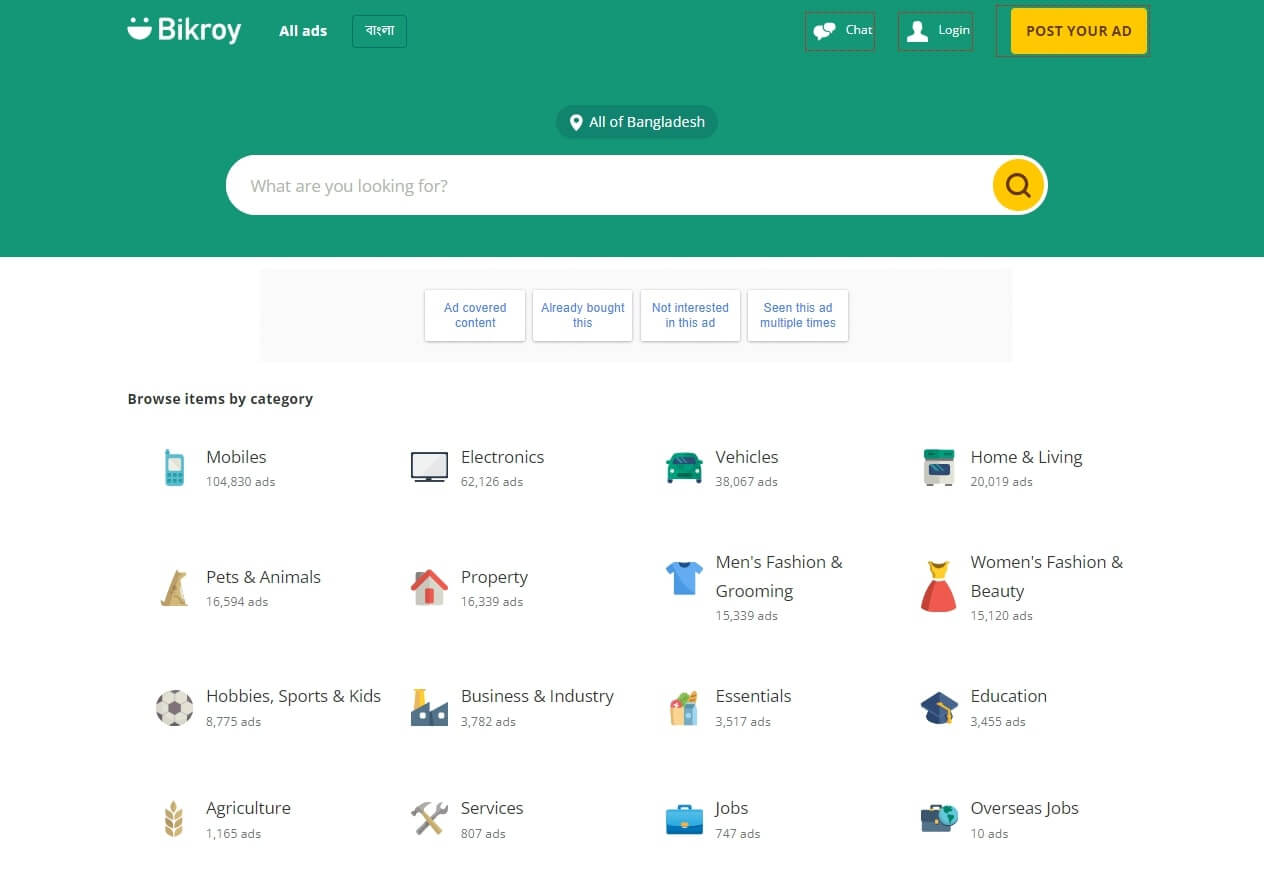
Task: Switch language to বাংলা
Action: click(x=378, y=31)
